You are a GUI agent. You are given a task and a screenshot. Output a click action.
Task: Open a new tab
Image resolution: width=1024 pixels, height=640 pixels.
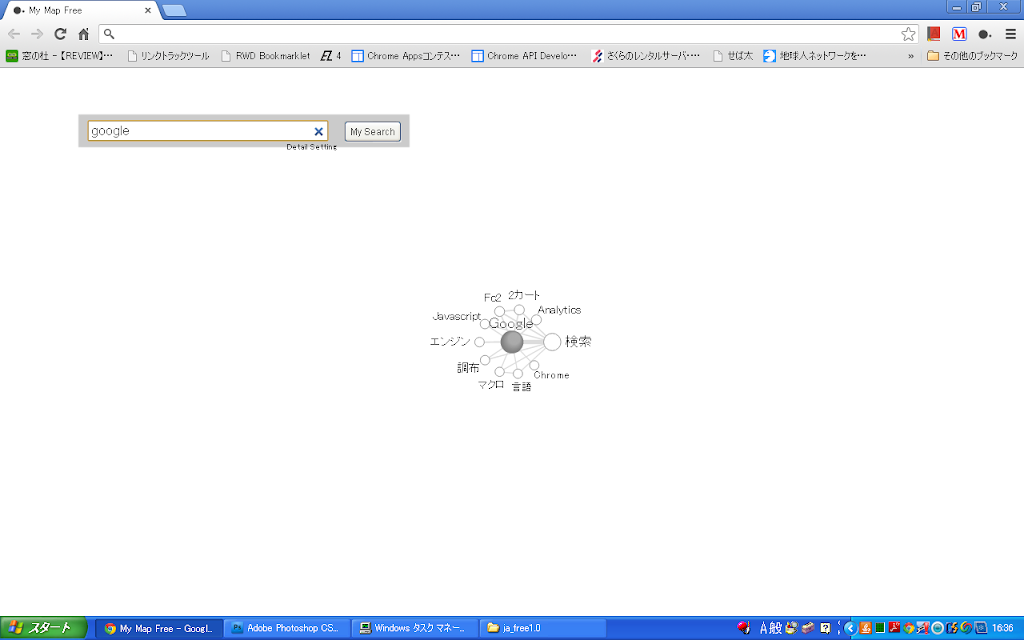pyautogui.click(x=174, y=10)
